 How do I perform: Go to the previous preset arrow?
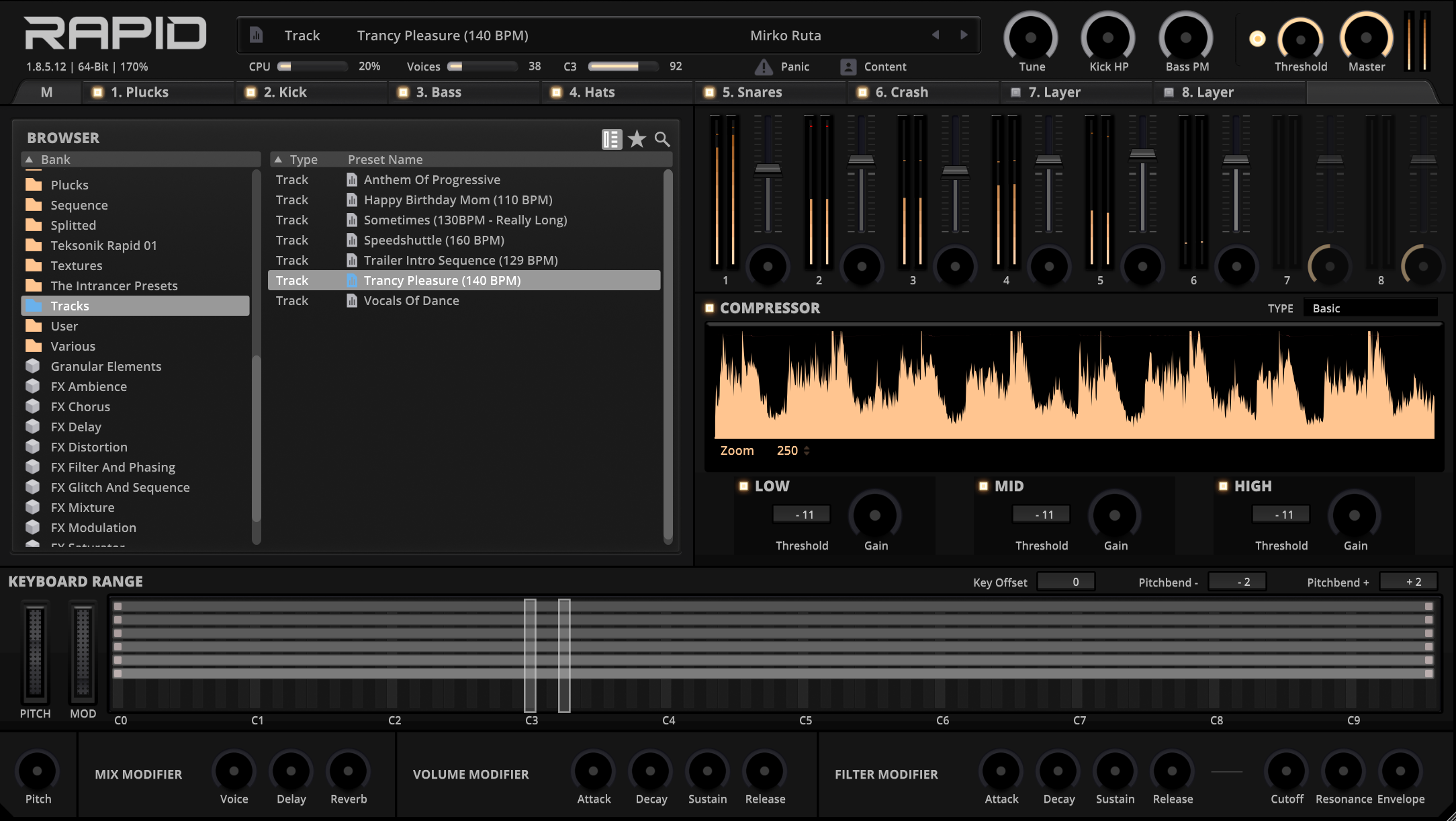coord(935,35)
